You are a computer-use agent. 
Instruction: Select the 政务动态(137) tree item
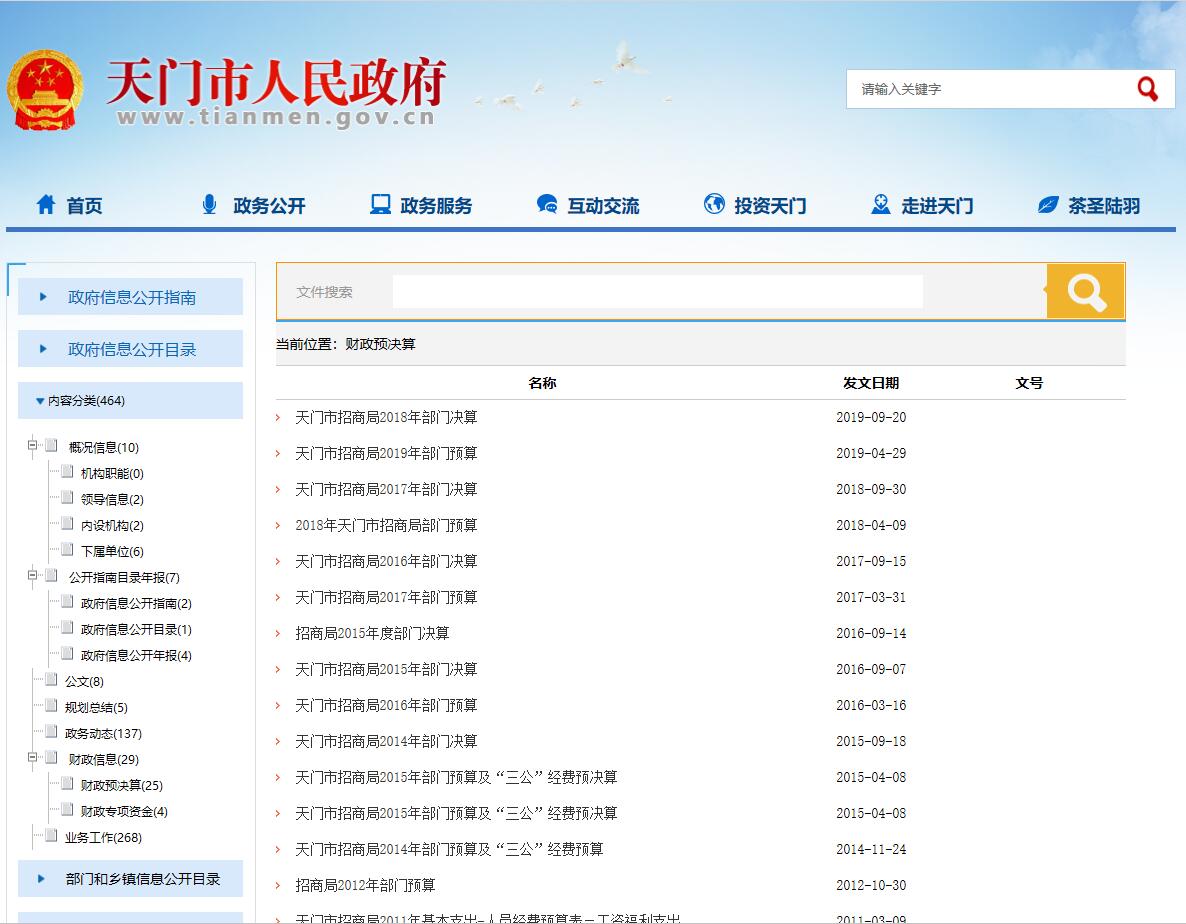coord(103,733)
